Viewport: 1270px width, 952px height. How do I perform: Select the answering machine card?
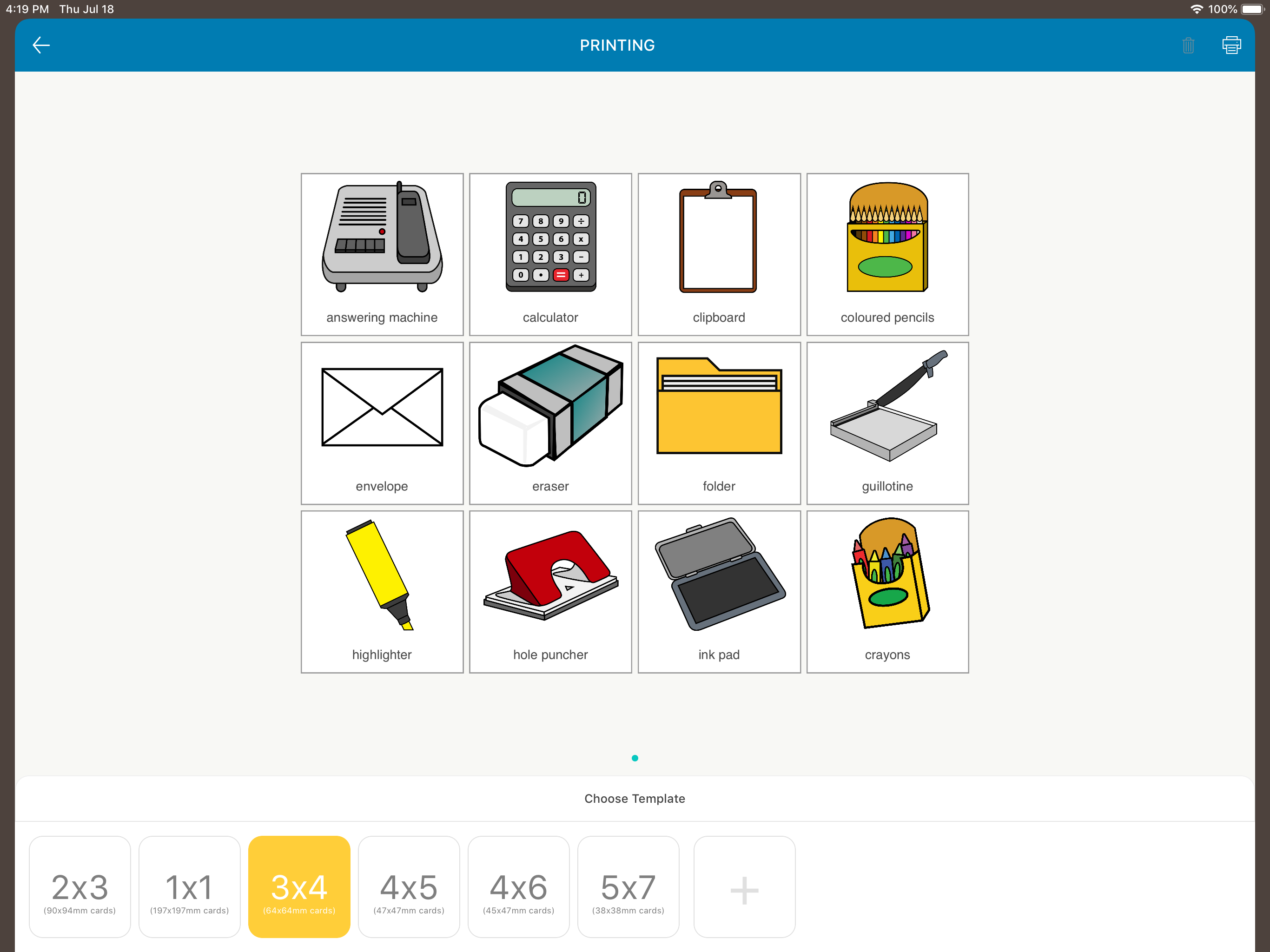382,254
